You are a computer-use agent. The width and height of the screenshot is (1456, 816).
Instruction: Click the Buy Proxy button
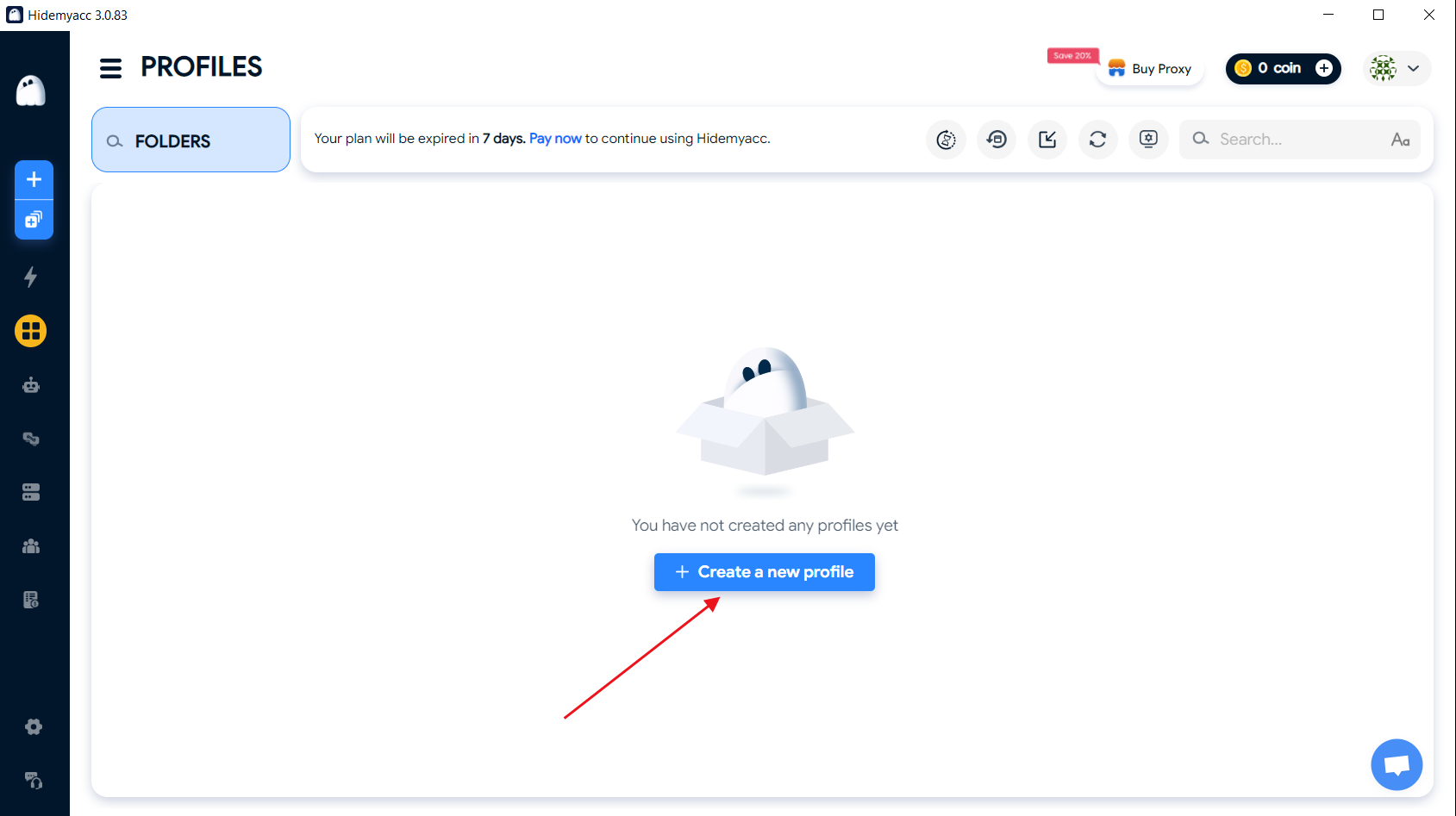tap(1150, 69)
